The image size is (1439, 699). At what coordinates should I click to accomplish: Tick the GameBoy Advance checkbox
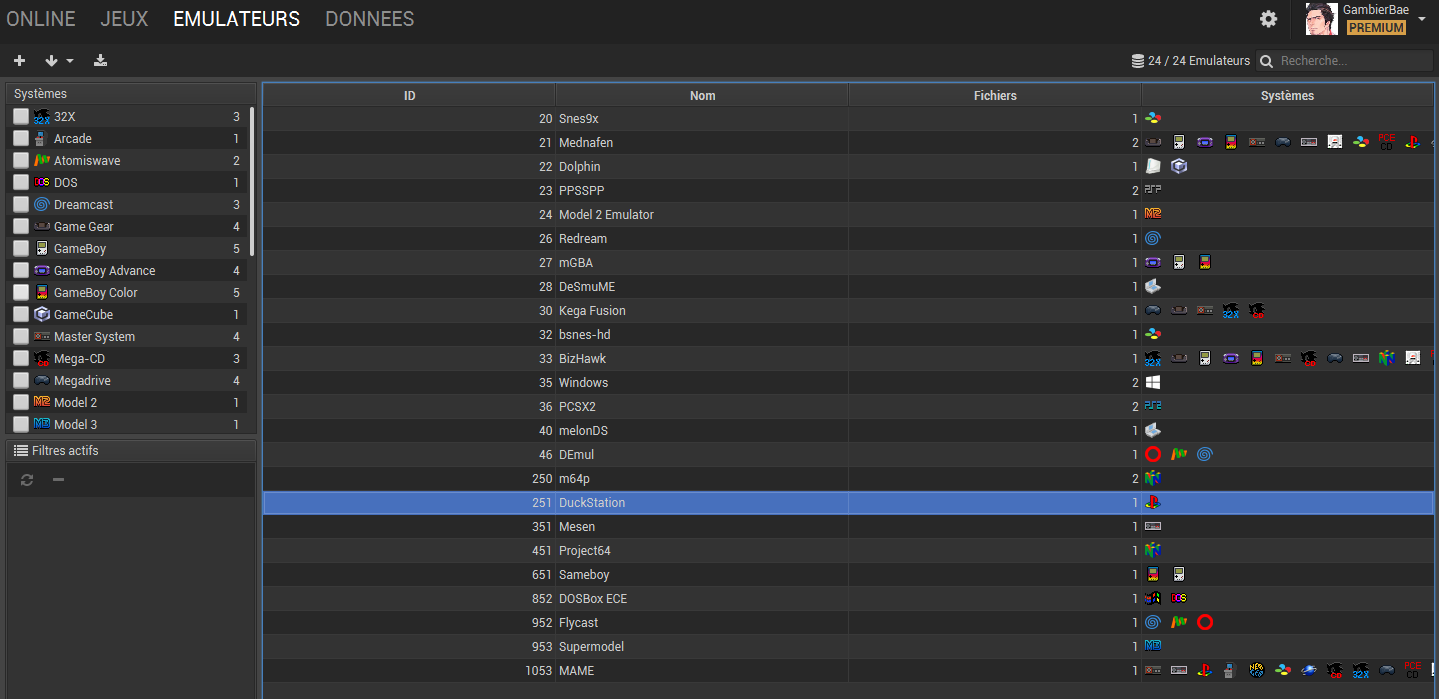point(21,271)
